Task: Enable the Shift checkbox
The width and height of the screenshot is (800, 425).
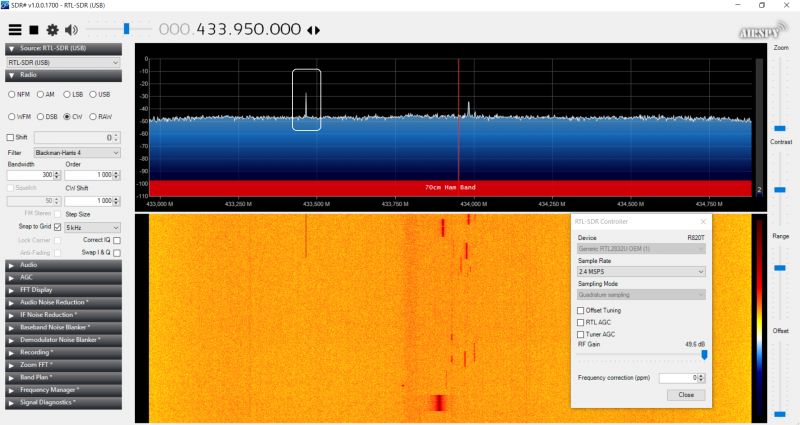Action: tap(10, 137)
